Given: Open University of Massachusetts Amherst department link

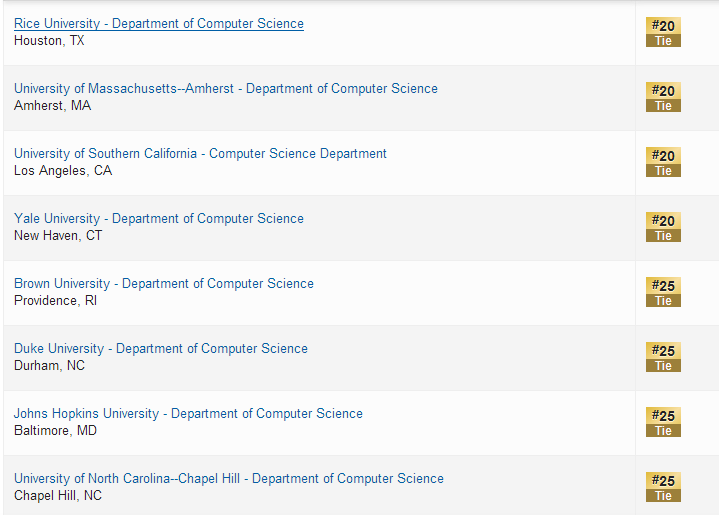Looking at the screenshot, I should (226, 89).
